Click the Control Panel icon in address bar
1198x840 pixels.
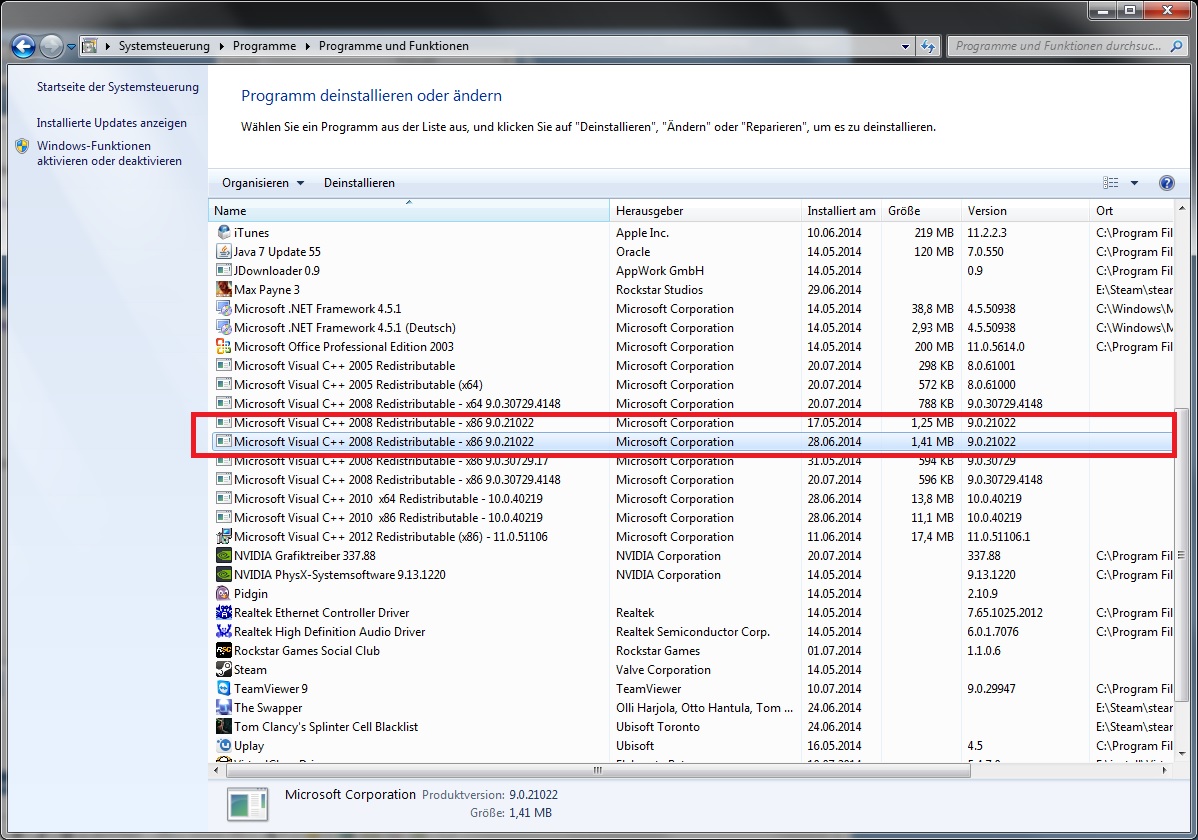[x=89, y=46]
